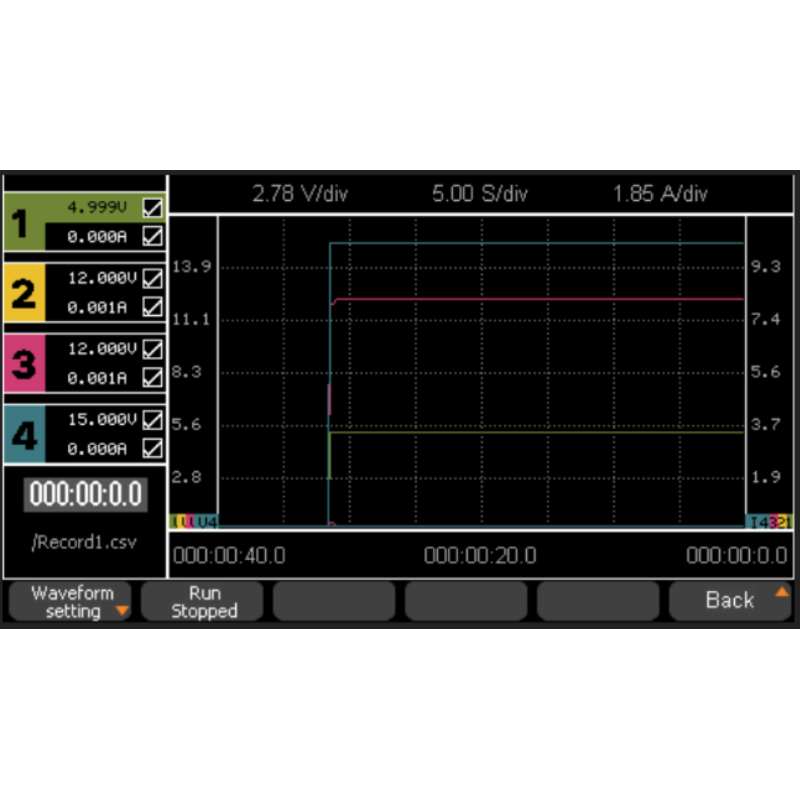Select the pink channel 3 badge
The height and width of the screenshot is (800, 800).
pos(24,364)
